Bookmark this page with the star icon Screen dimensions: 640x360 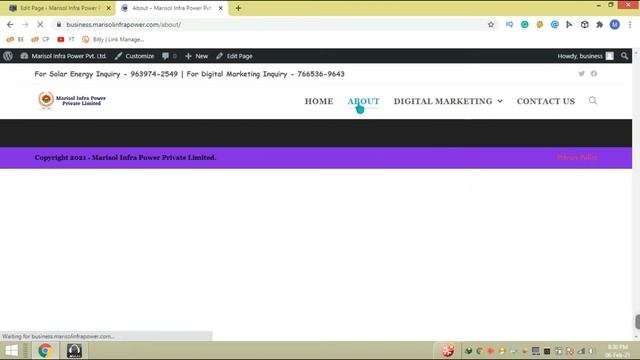491,24
